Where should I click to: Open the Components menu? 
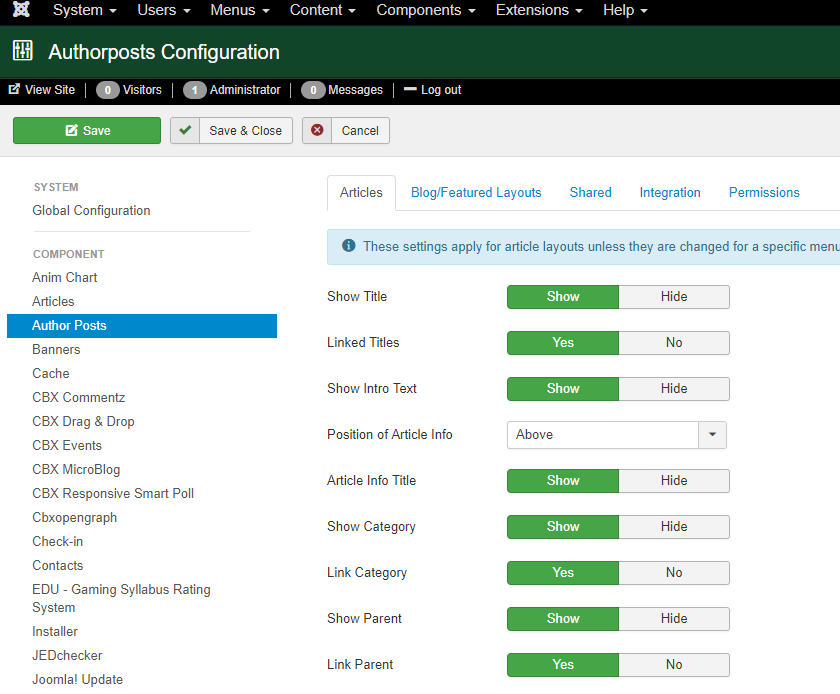[425, 10]
